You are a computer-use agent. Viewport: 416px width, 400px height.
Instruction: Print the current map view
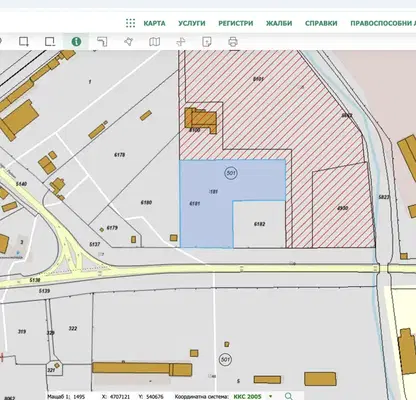(x=233, y=42)
